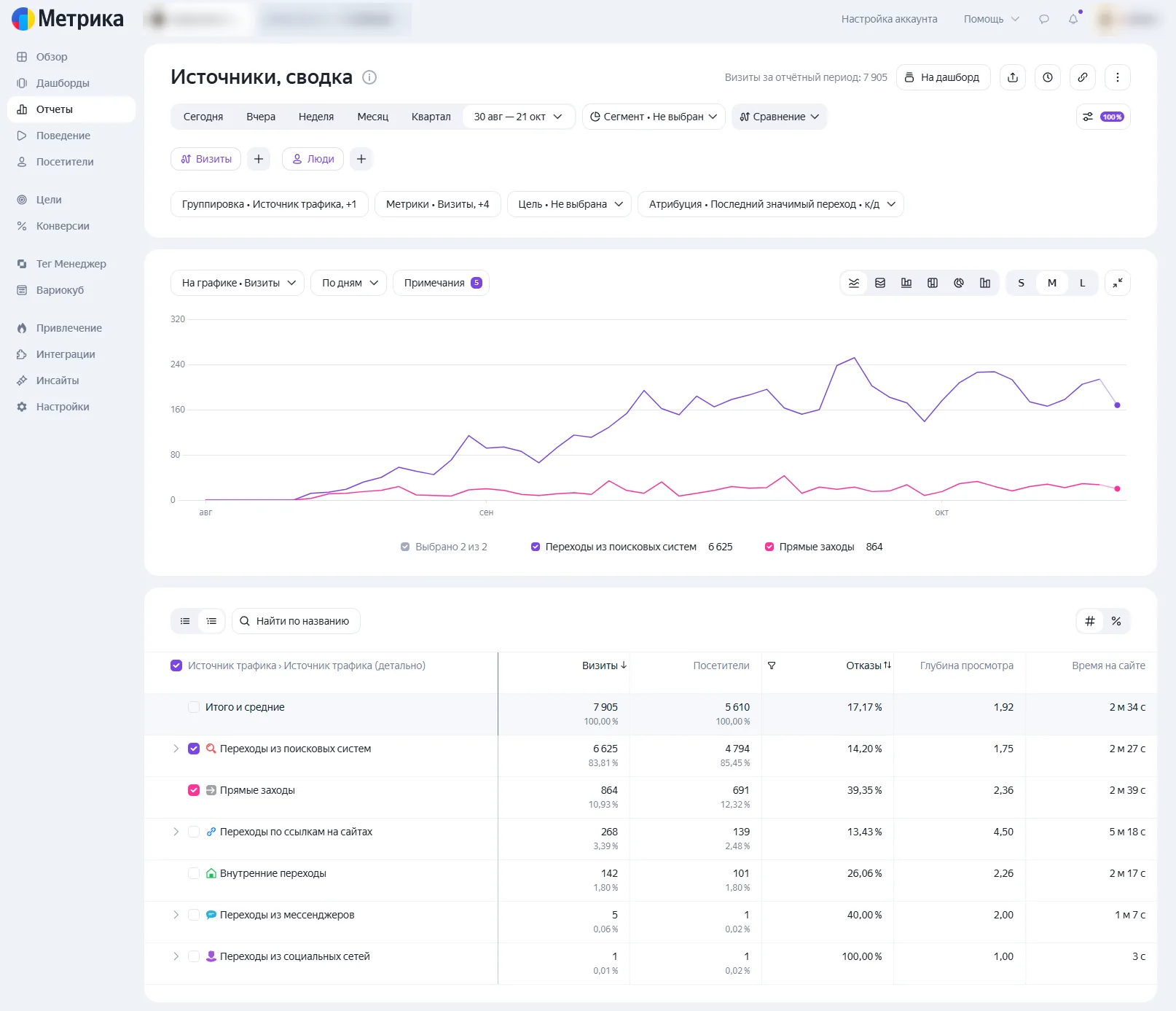Screen dimensions: 1176x1011
Task: Toggle the table header select-all checkbox
Action: pos(176,665)
